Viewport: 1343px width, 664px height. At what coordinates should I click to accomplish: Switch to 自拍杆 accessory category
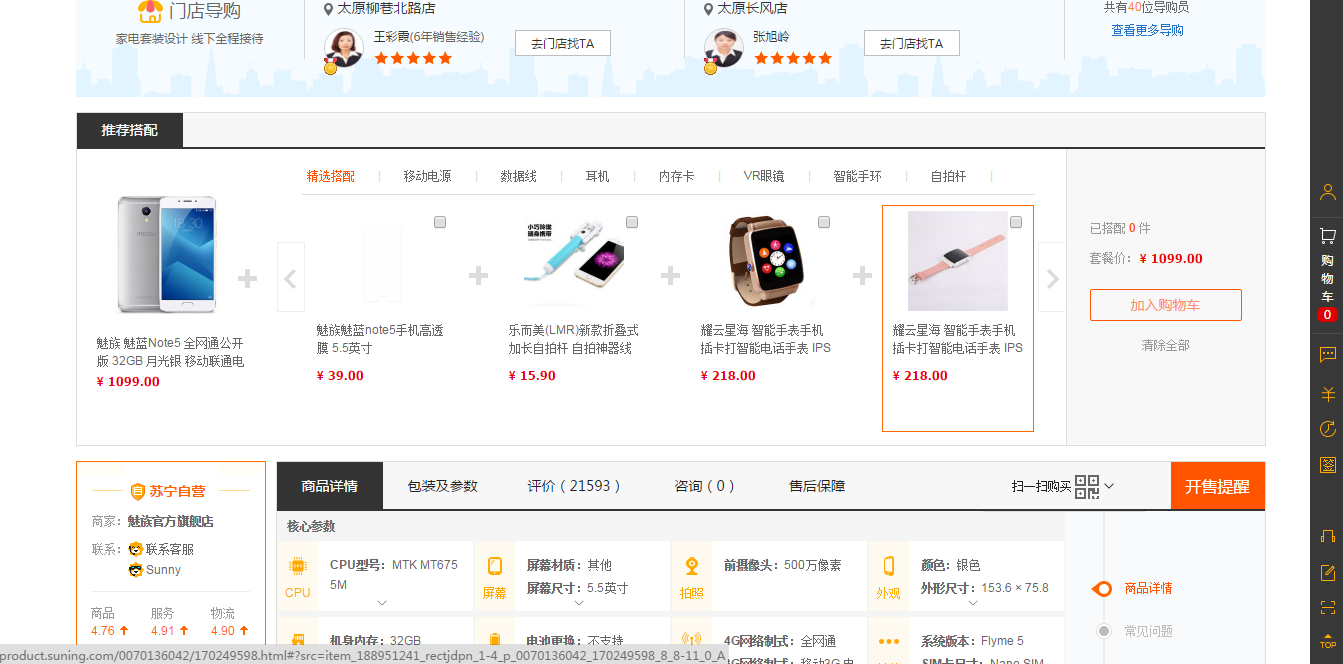click(948, 176)
